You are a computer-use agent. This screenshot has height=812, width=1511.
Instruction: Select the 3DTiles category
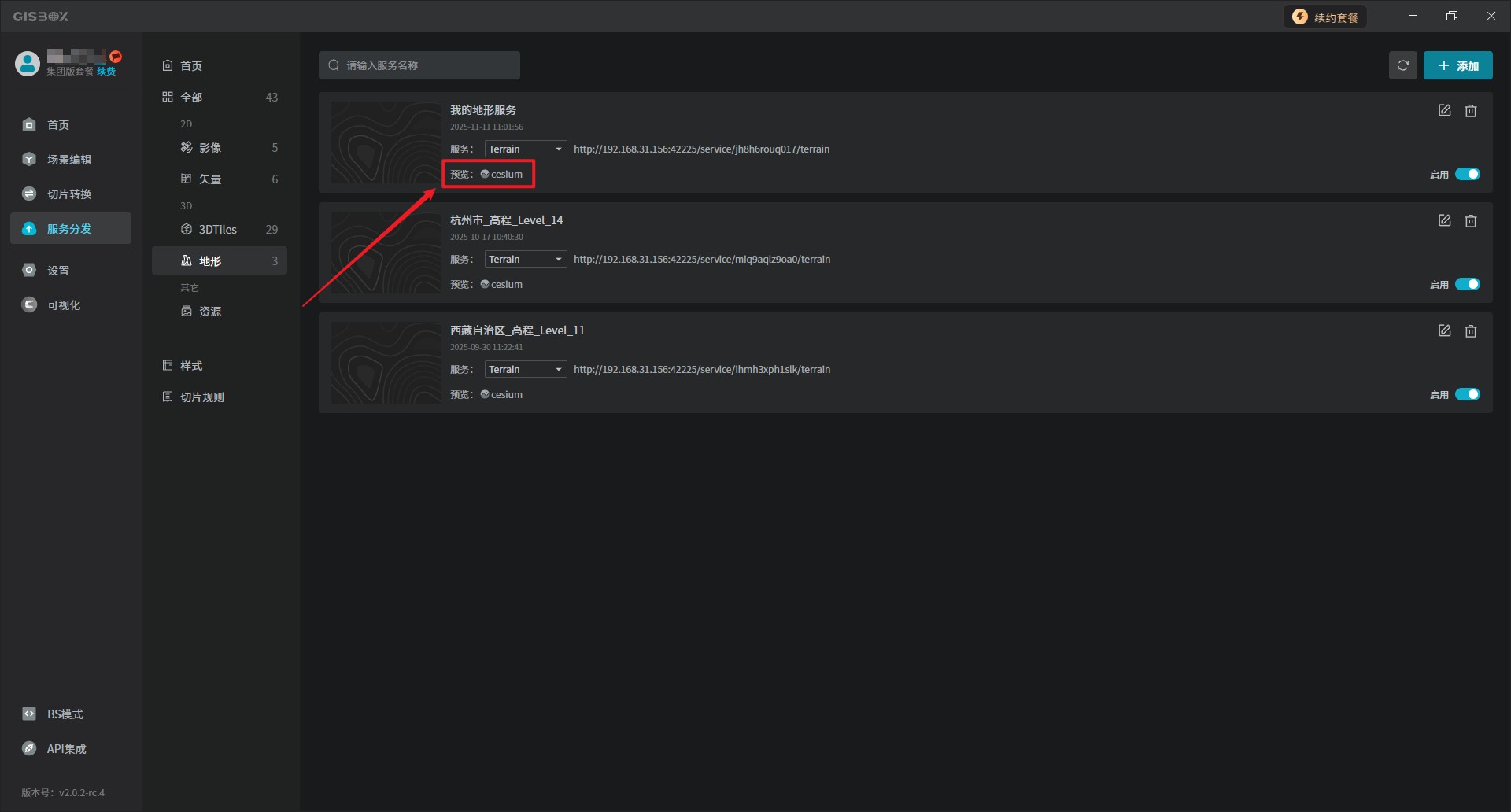pos(218,230)
